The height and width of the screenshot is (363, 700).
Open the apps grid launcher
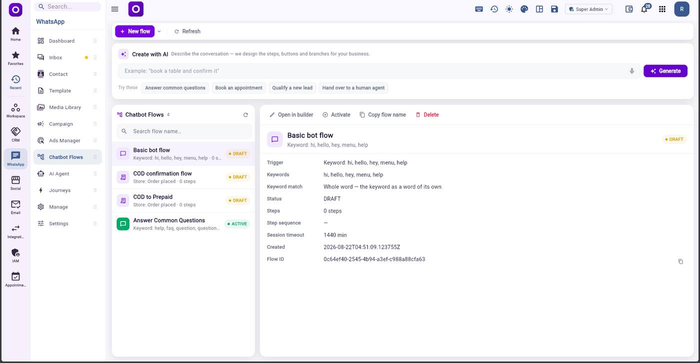662,9
